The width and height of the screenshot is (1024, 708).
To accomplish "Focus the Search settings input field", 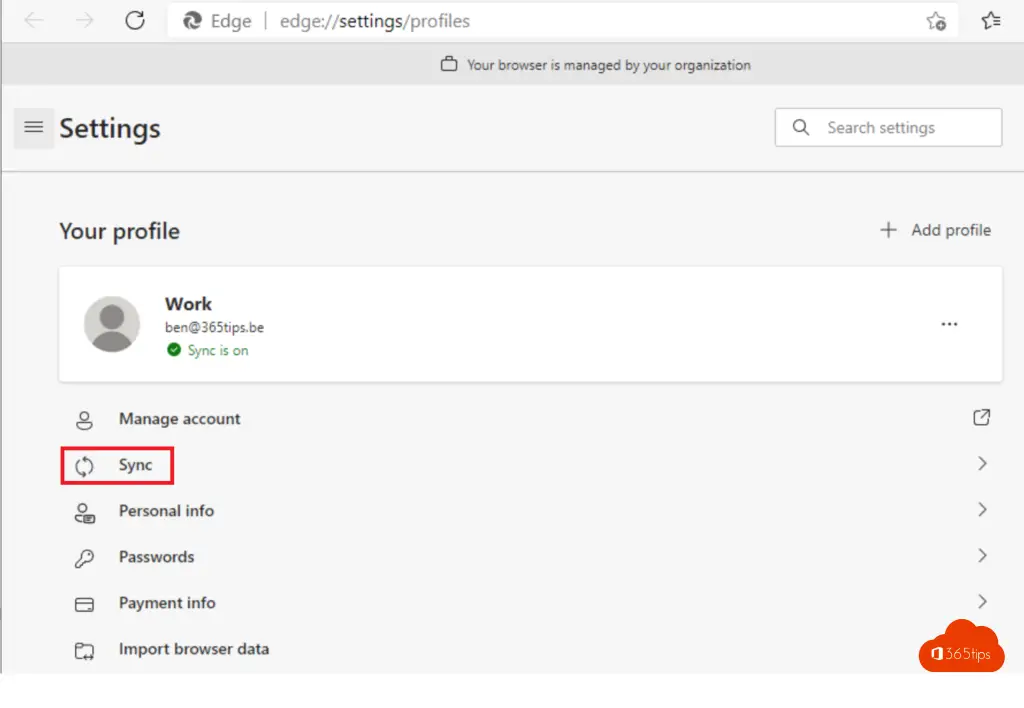I will [x=888, y=127].
